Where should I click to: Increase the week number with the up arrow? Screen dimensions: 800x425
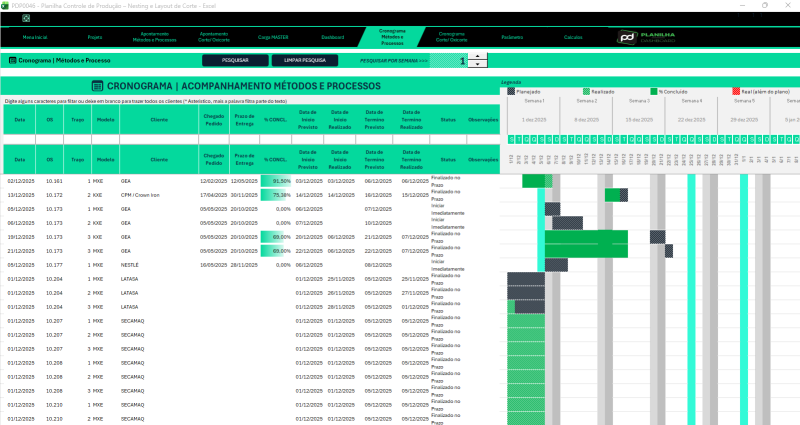coord(479,57)
